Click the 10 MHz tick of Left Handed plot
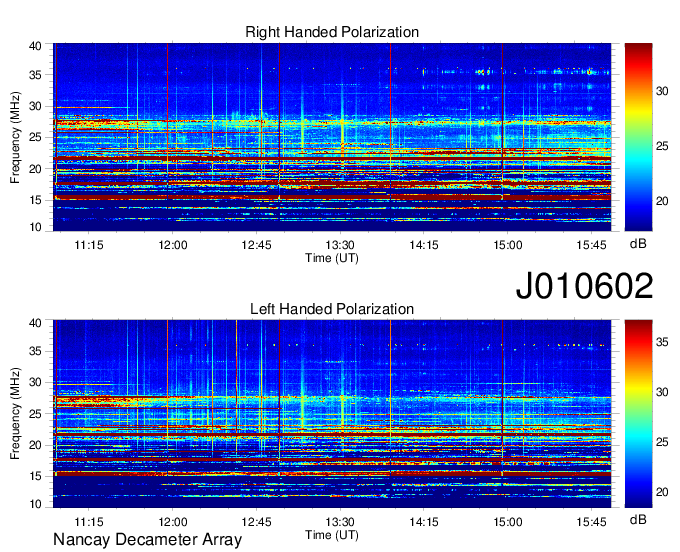The image size is (680, 552). pyautogui.click(x=35, y=504)
